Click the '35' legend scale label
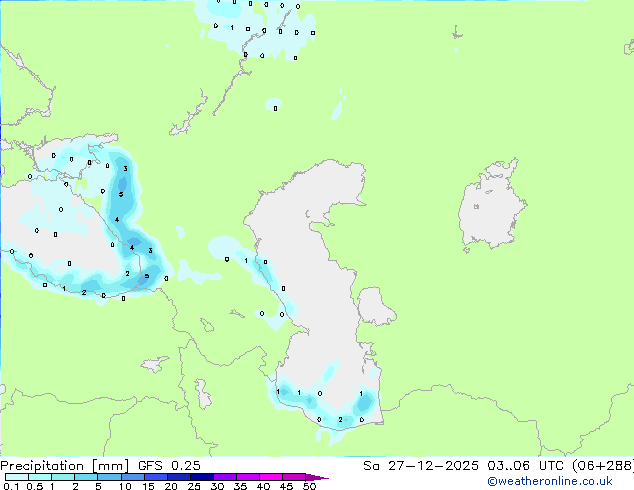 click(240, 486)
